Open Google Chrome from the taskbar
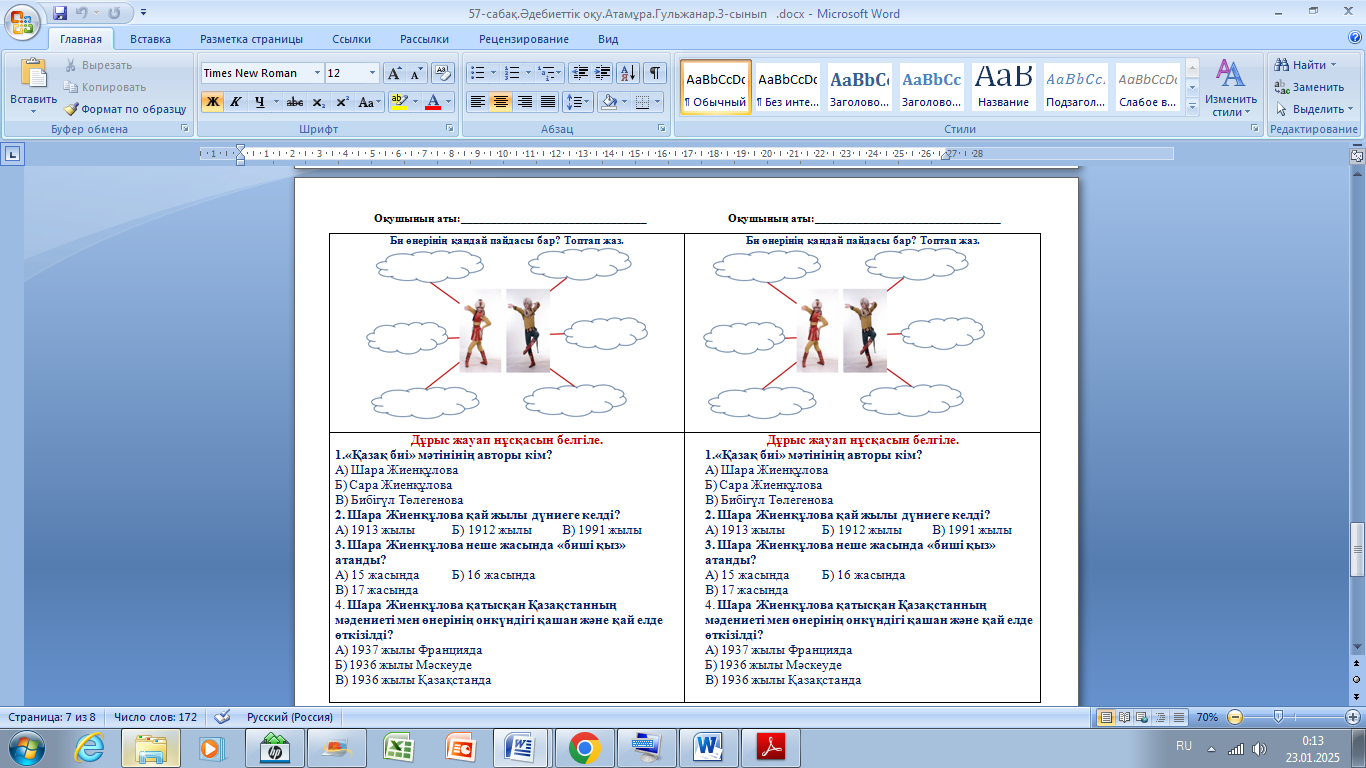Viewport: 1366px width, 768px height. click(x=584, y=747)
